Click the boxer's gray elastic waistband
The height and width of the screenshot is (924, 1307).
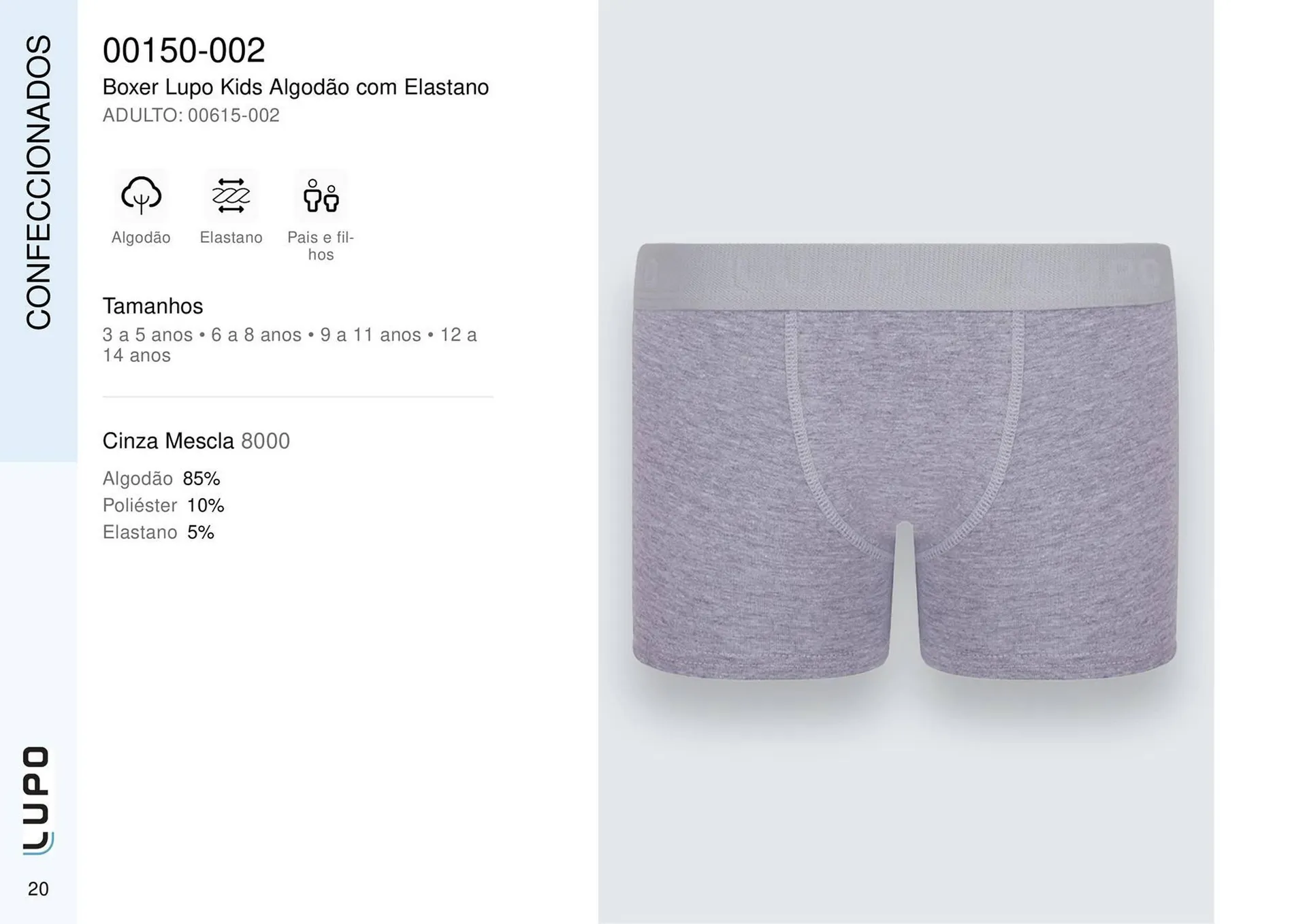(904, 276)
